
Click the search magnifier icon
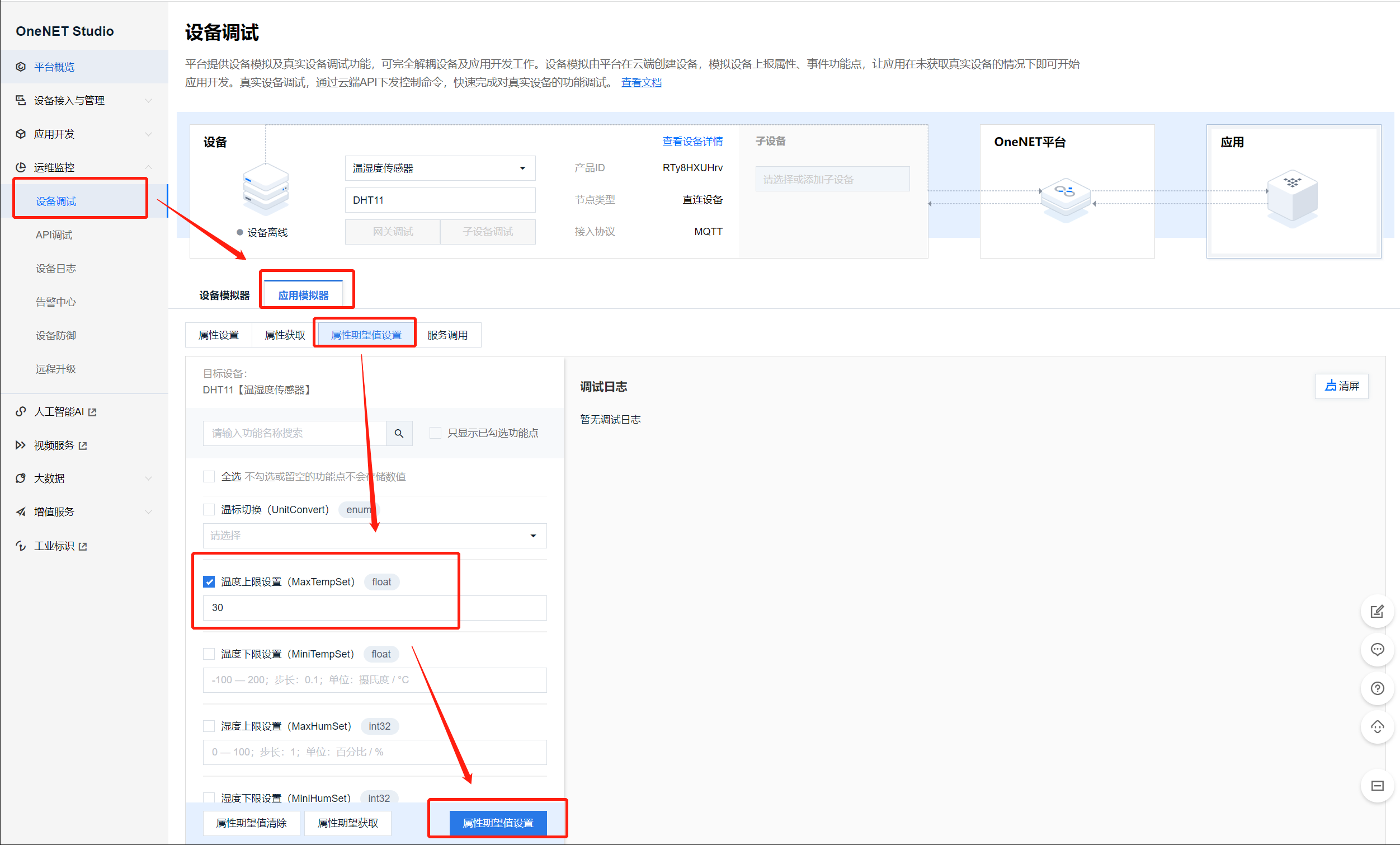(x=399, y=433)
